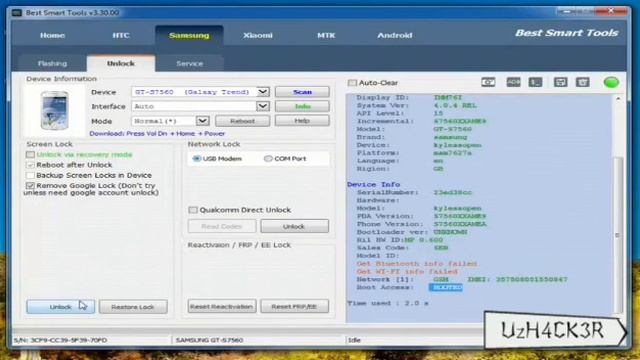Open the shell terminal icon in log toolbar
Screen dimensions: 640x360
pos(535,82)
